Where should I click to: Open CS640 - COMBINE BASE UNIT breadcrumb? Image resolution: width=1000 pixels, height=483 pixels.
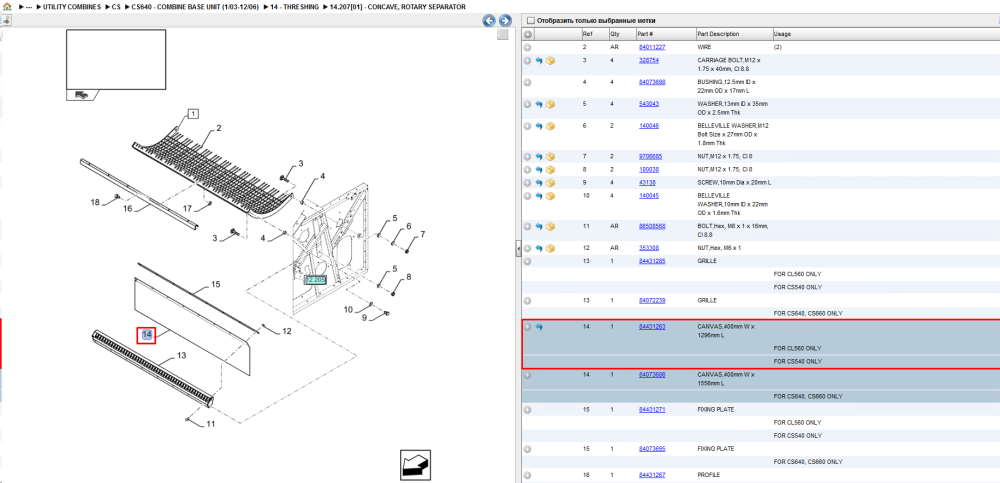pos(194,6)
